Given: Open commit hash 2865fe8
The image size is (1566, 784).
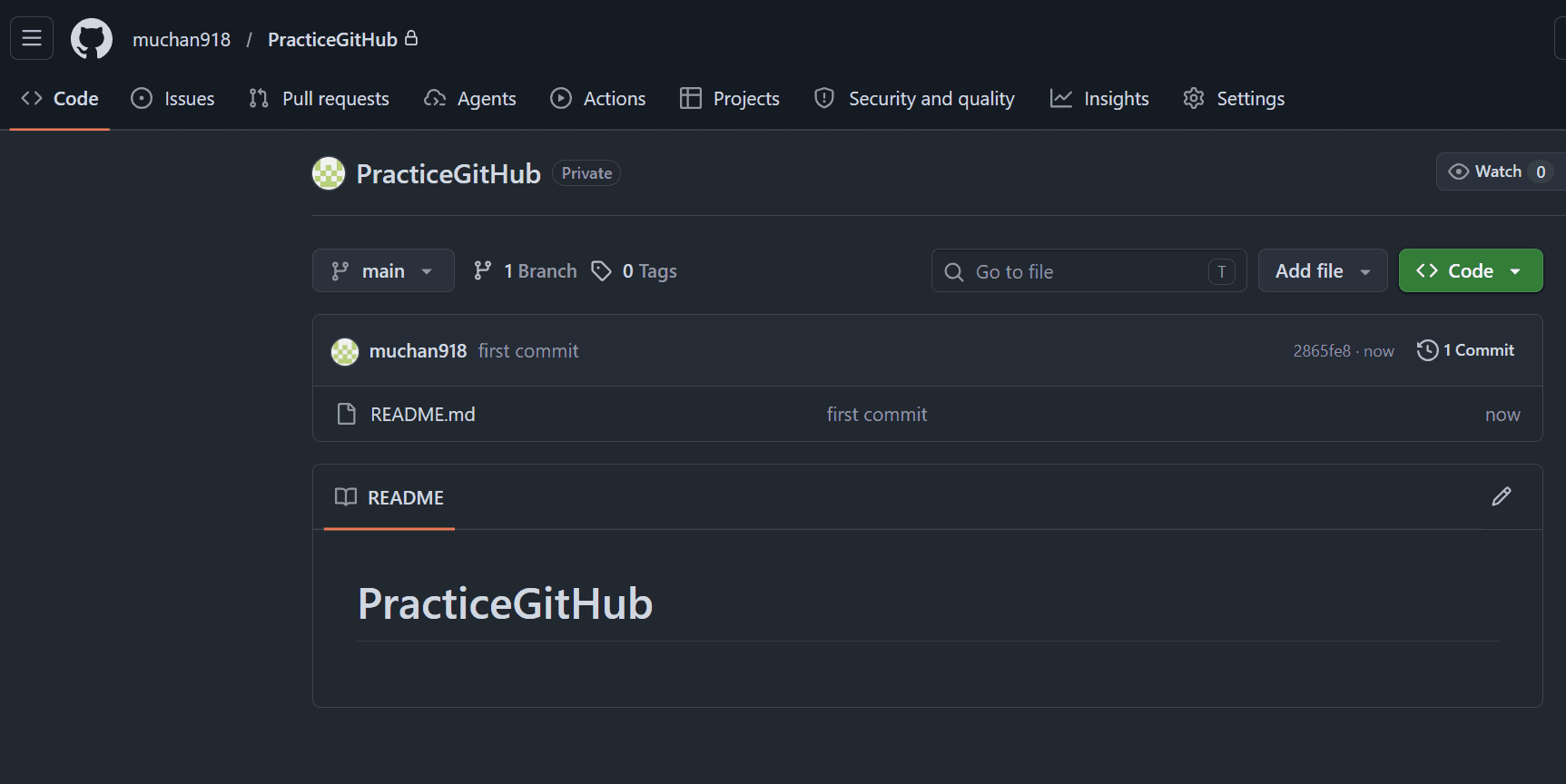Looking at the screenshot, I should (x=1322, y=351).
